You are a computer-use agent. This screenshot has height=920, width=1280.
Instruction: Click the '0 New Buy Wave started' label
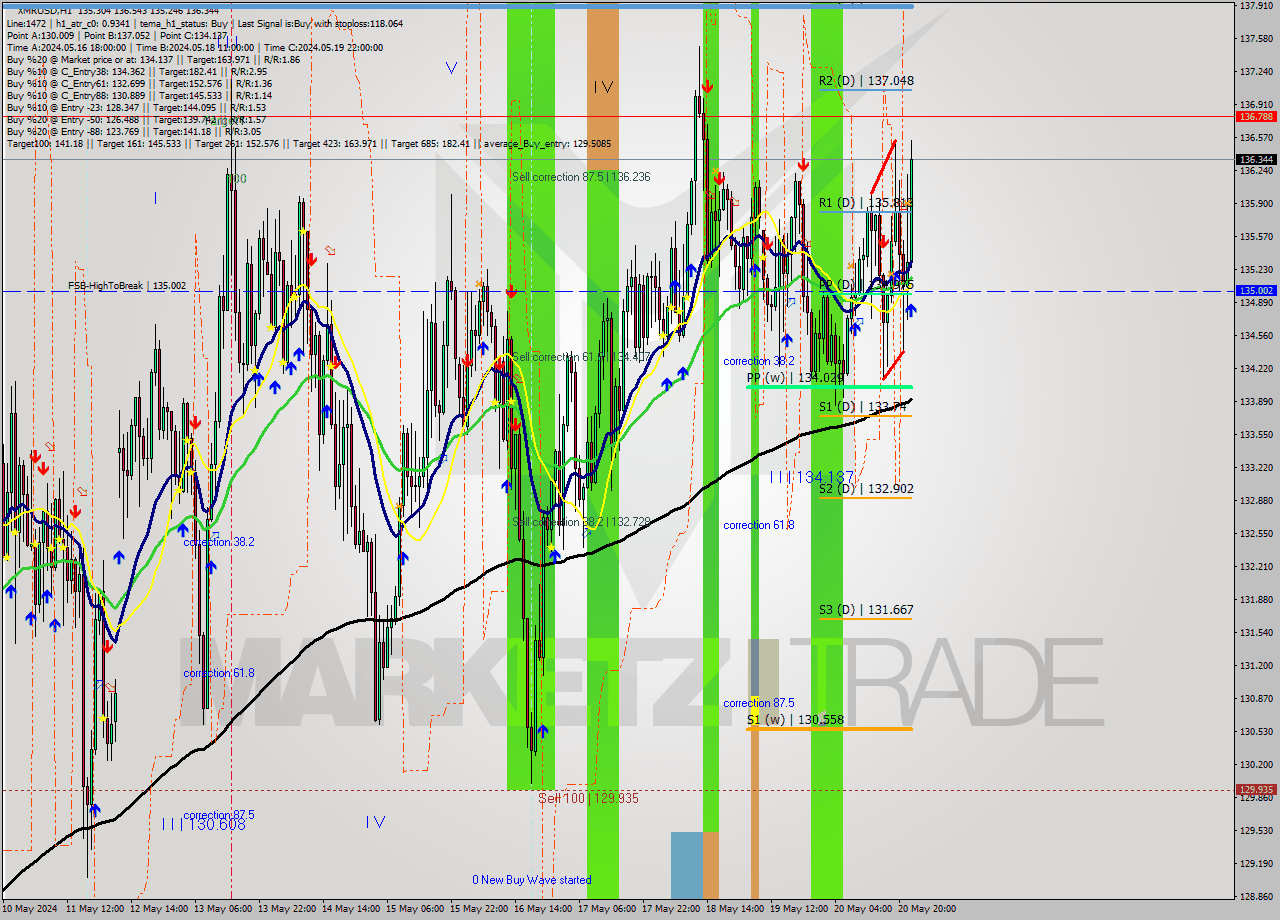tap(532, 880)
